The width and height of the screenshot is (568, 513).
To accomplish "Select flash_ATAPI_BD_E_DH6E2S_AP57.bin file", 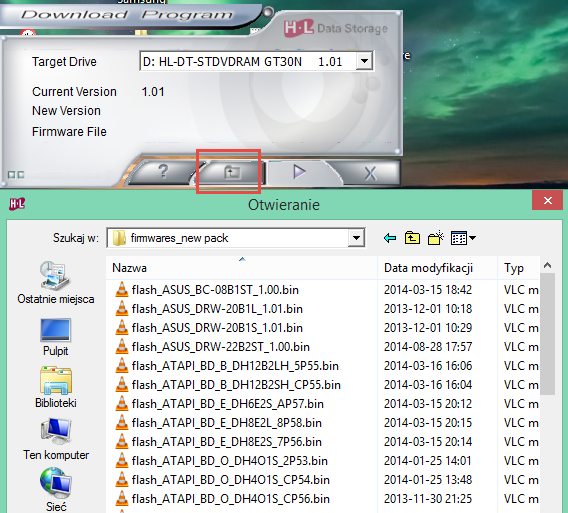I will (x=227, y=404).
